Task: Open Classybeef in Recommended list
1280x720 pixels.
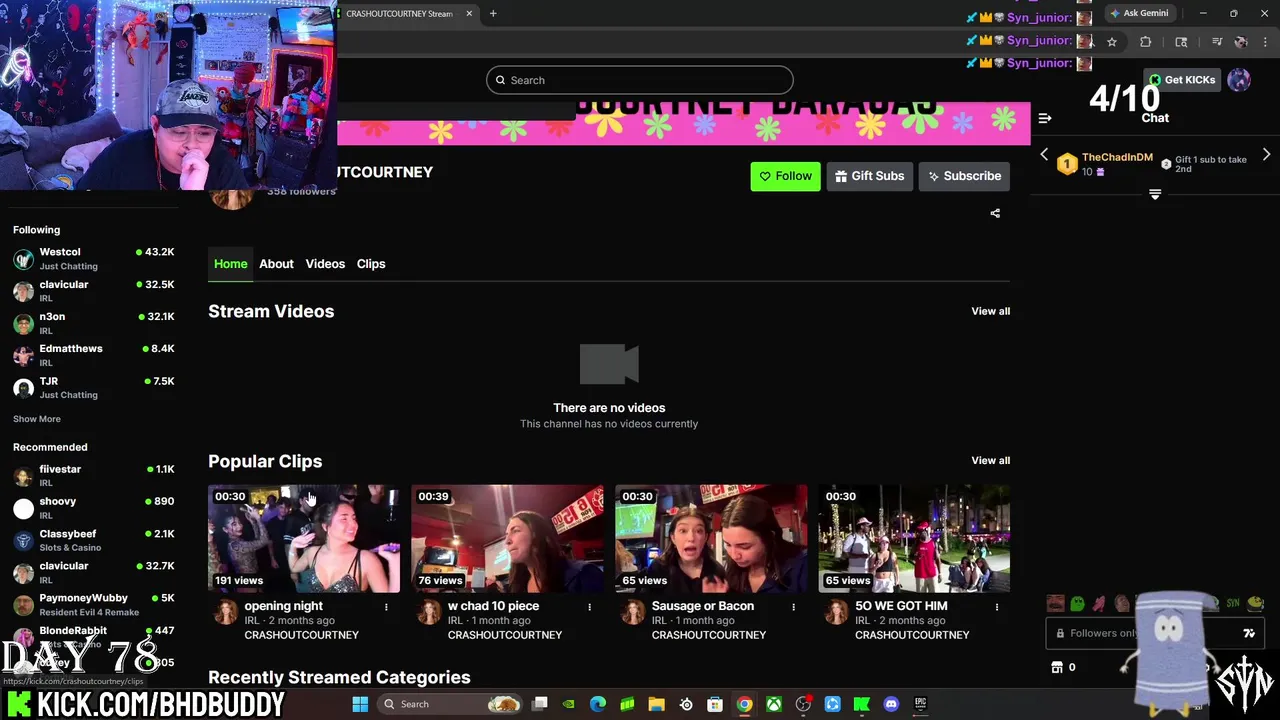Action: pos(93,540)
